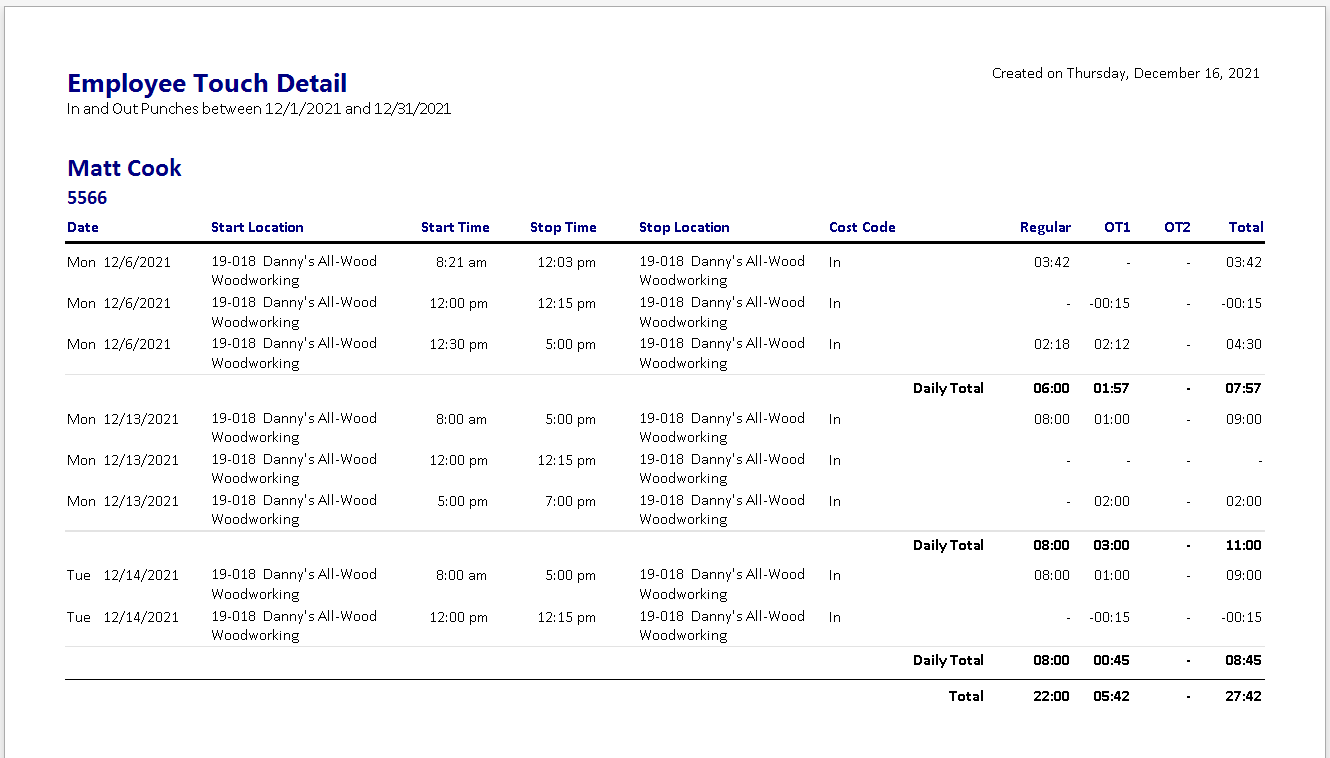Click the 11:00 daily total value
Viewport: 1330px width, 758px height.
tap(1243, 545)
